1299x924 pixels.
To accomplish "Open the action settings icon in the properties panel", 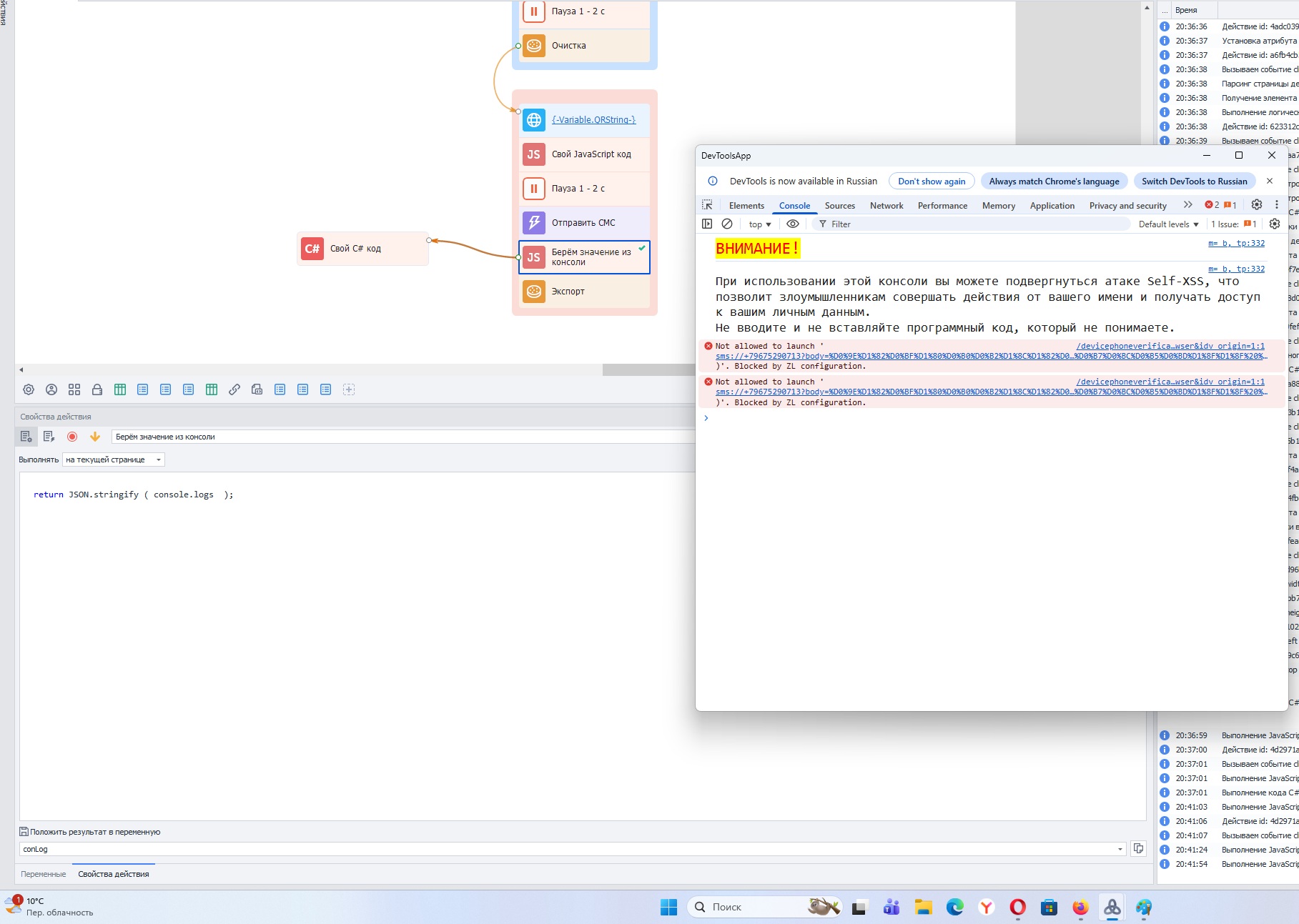I will click(x=26, y=437).
